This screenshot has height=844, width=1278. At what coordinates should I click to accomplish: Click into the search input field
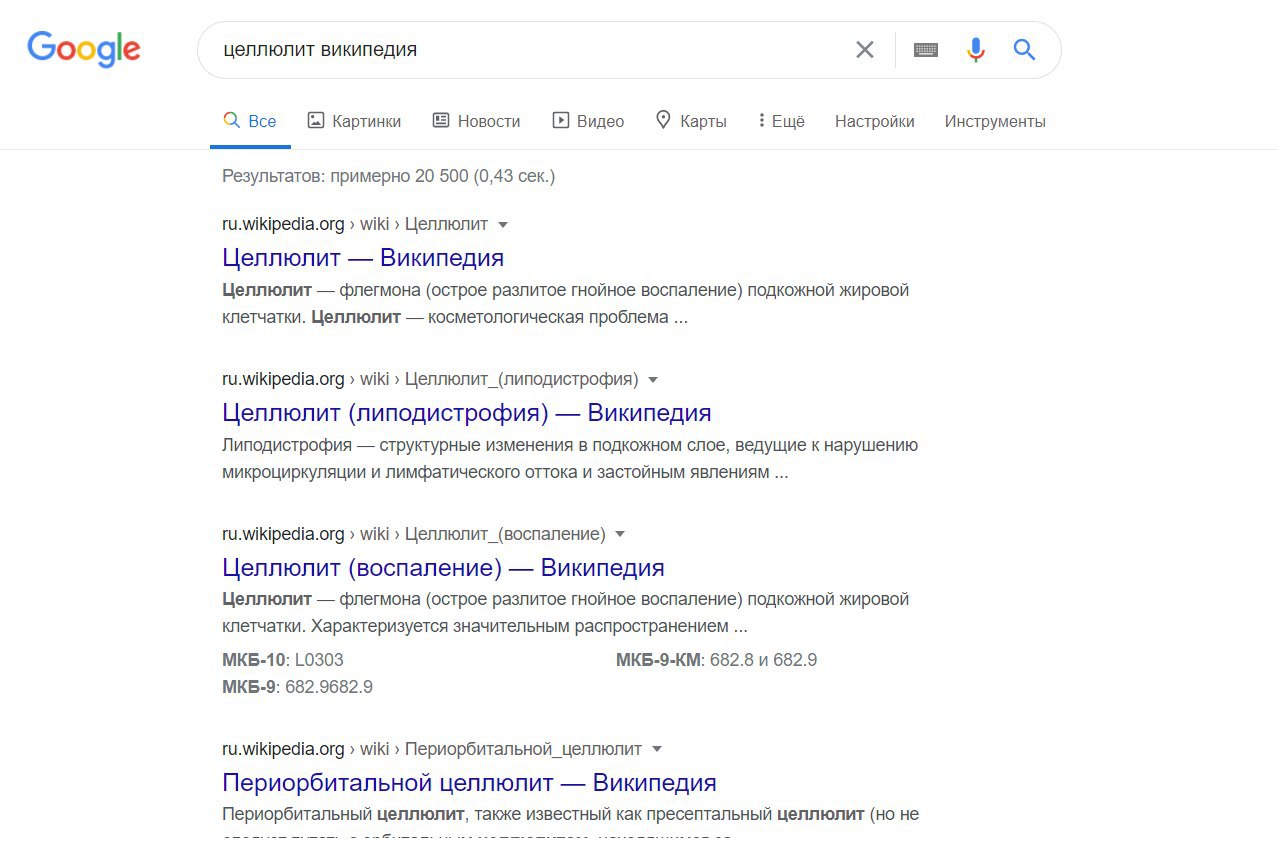(520, 50)
